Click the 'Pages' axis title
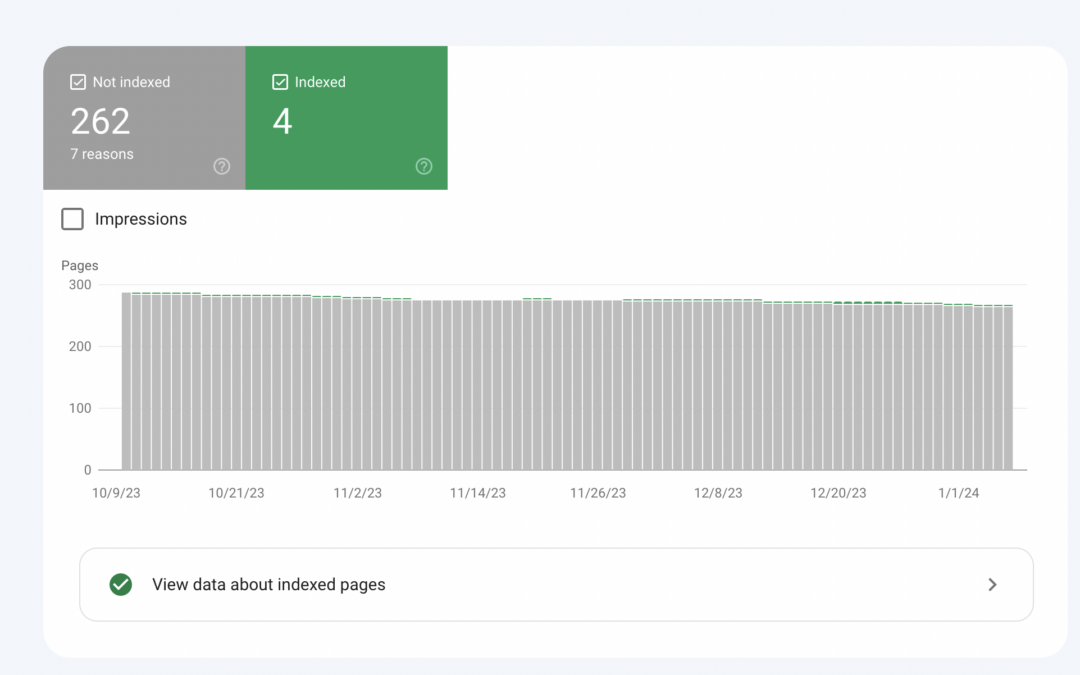 (x=80, y=266)
